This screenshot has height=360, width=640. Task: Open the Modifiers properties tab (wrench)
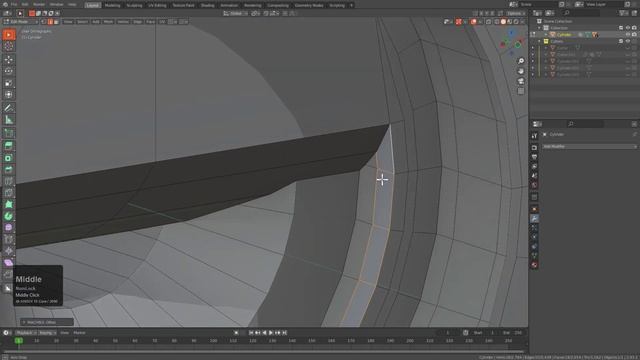[x=534, y=218]
